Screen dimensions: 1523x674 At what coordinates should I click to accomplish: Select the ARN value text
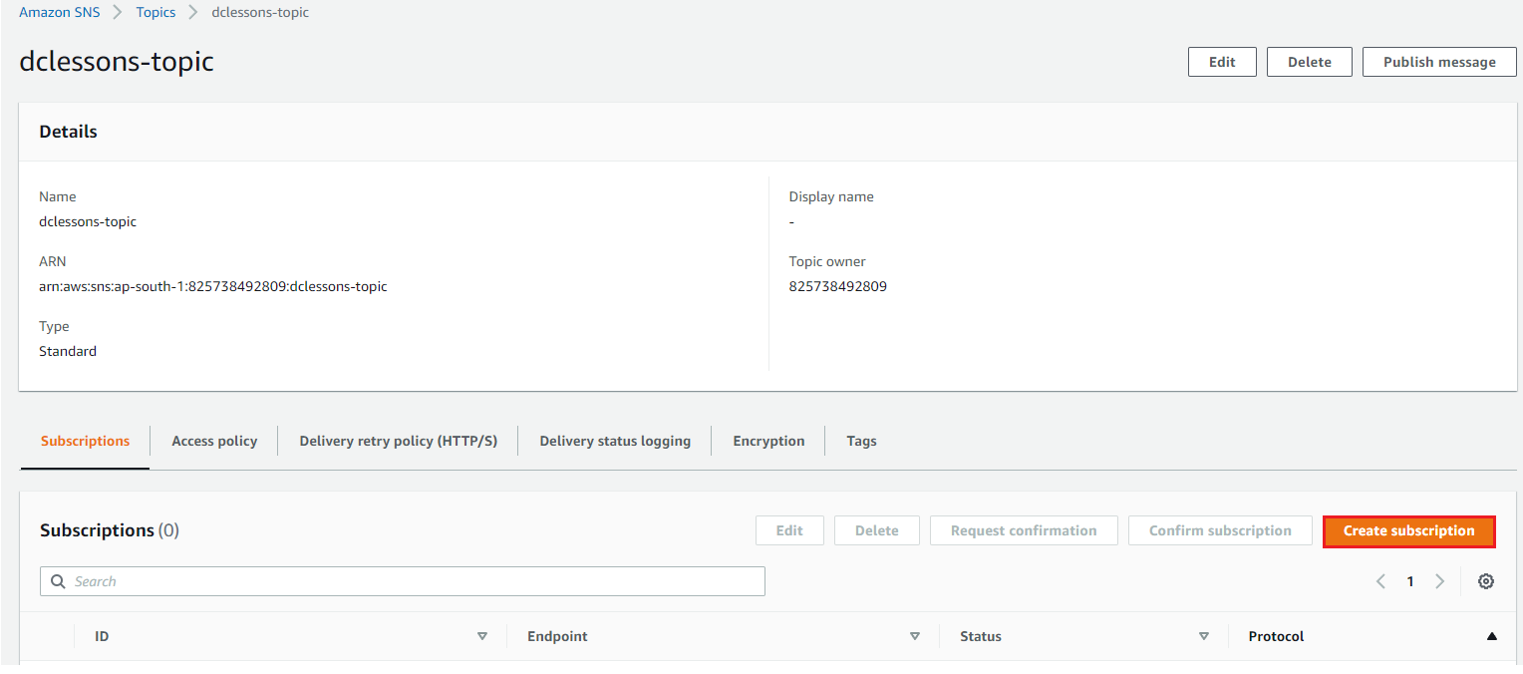pos(213,286)
